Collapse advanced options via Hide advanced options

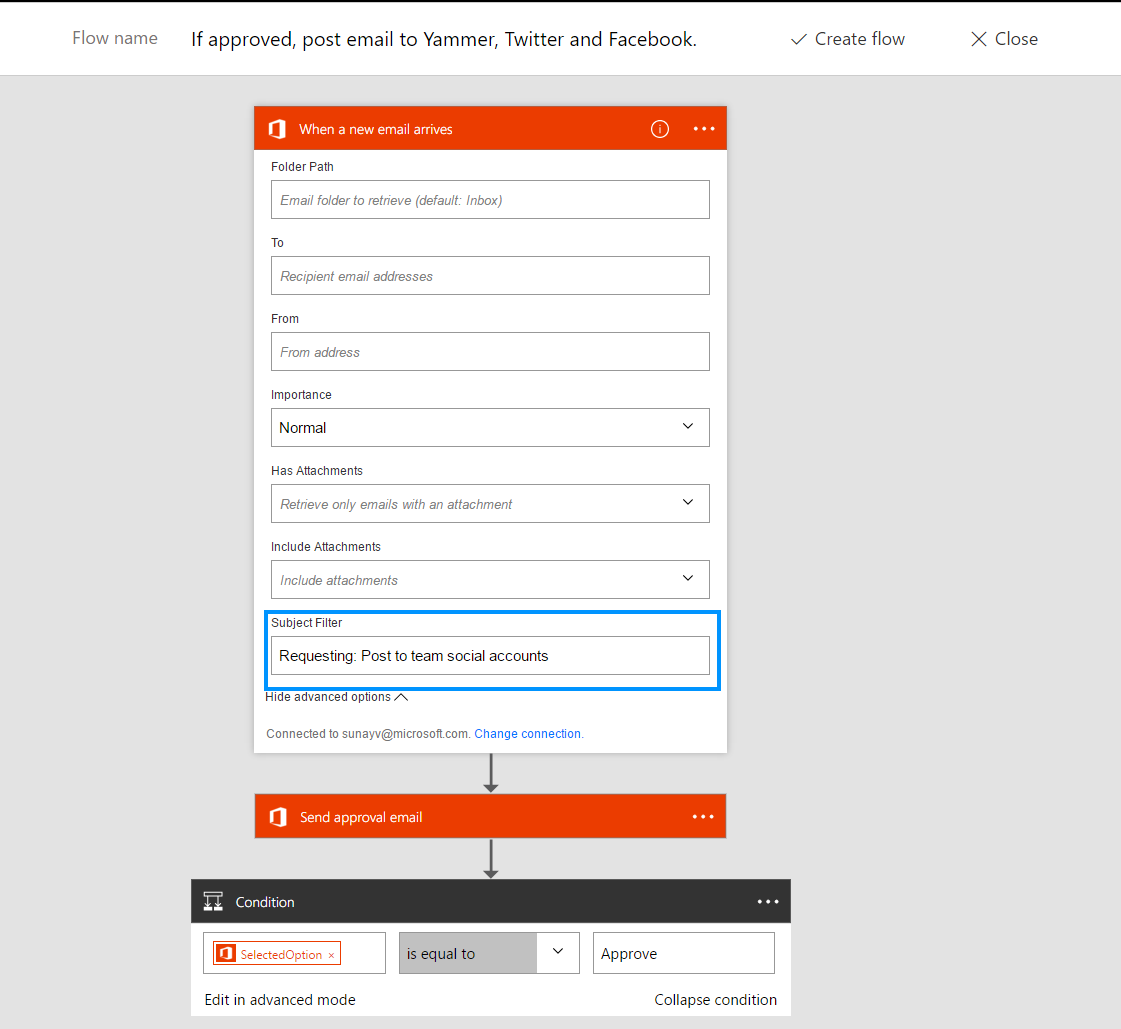[x=337, y=697]
